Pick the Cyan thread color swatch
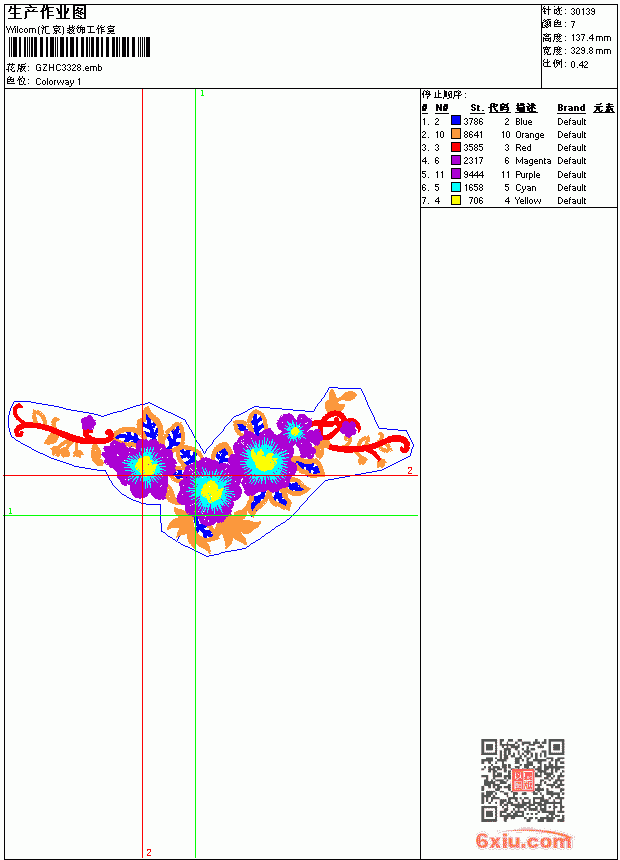 455,187
